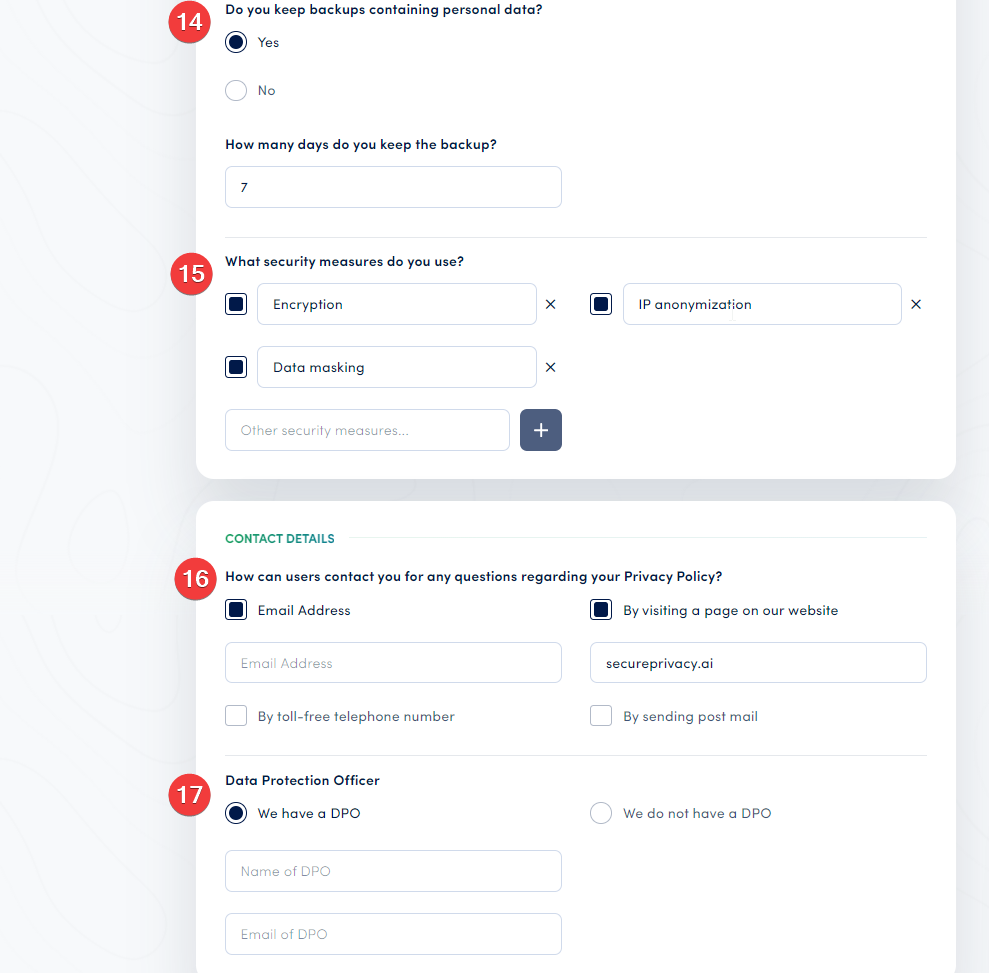Enable the toll-free telephone number option

click(236, 715)
